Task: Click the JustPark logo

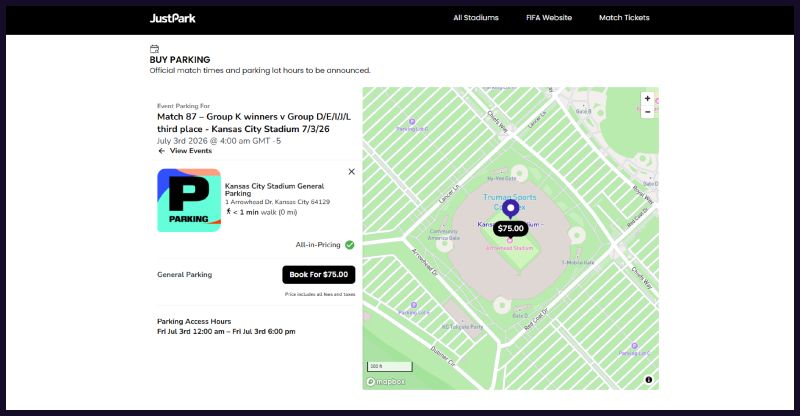Action: (171, 18)
